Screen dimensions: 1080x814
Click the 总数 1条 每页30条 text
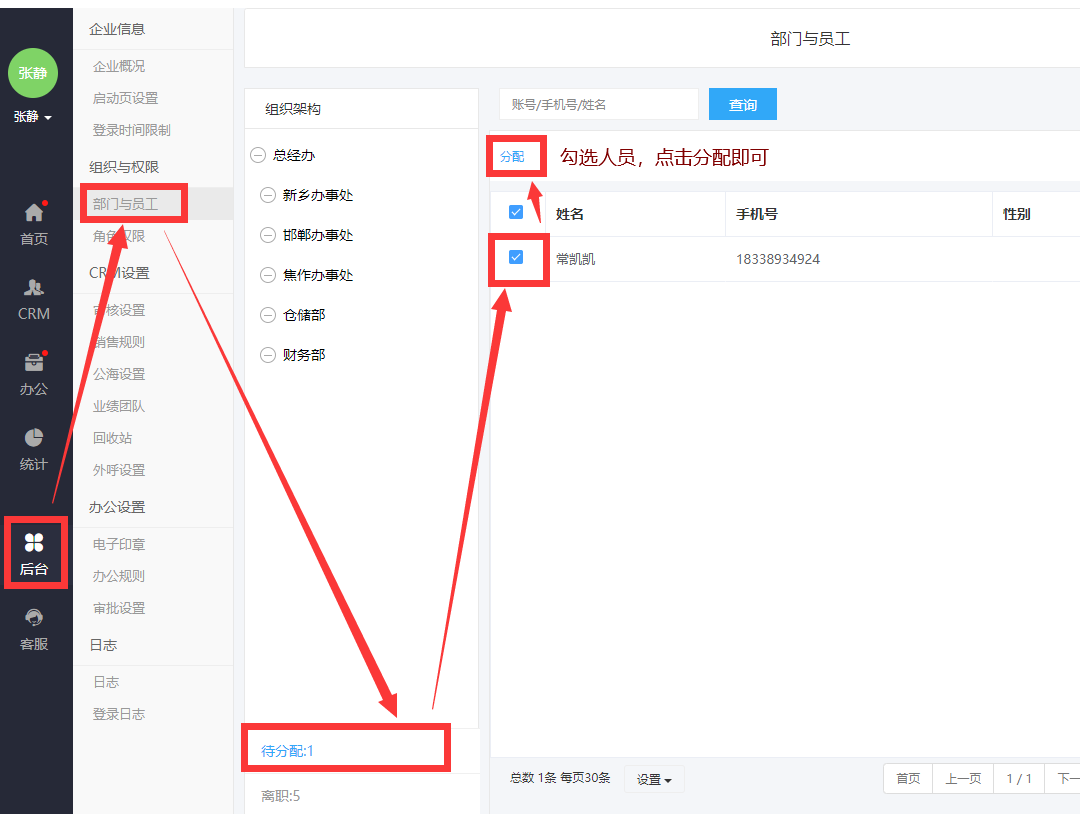point(560,778)
